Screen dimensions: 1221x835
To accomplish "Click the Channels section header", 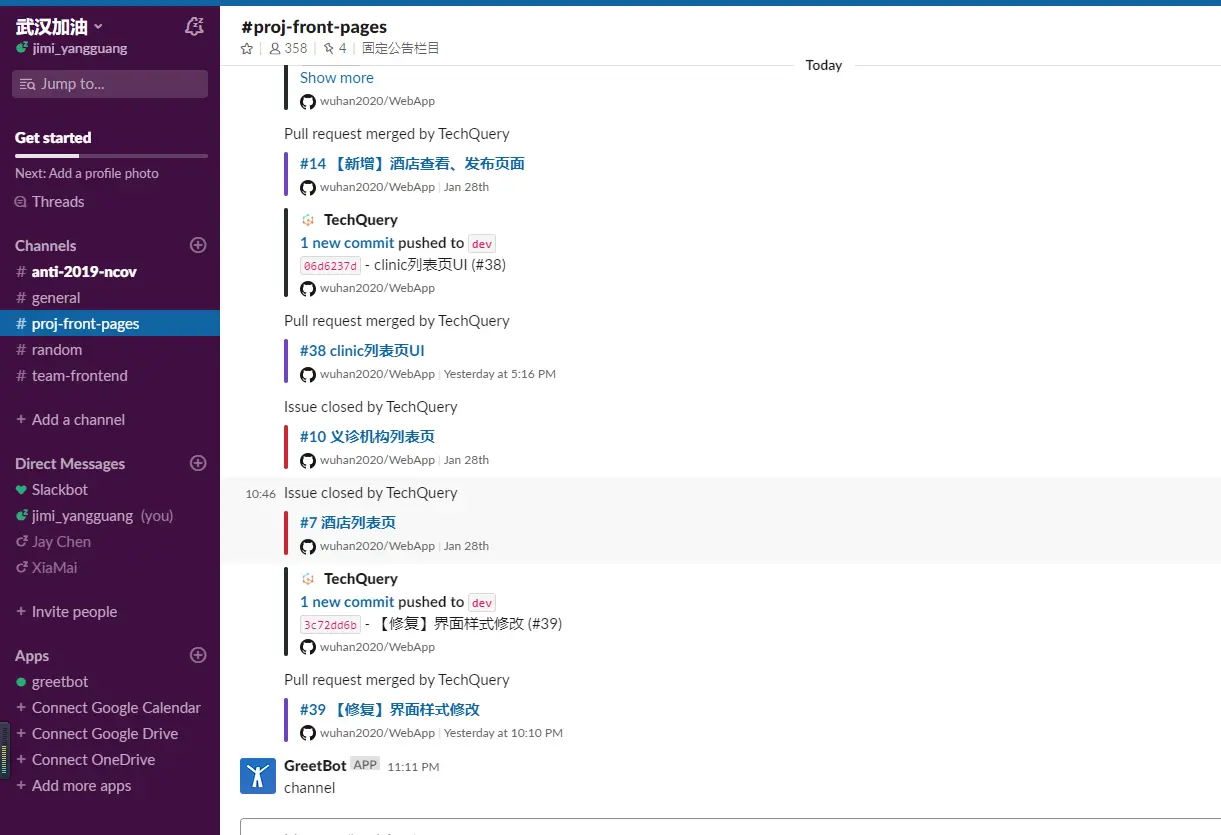I will [45, 245].
